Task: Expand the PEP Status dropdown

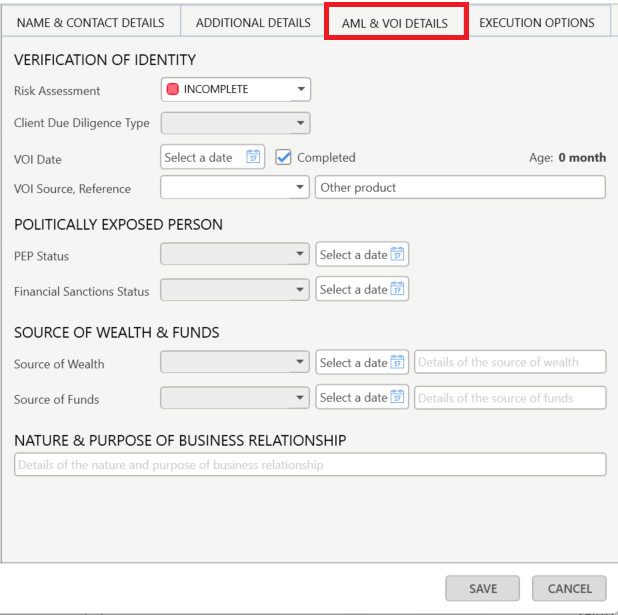Action: coord(300,255)
